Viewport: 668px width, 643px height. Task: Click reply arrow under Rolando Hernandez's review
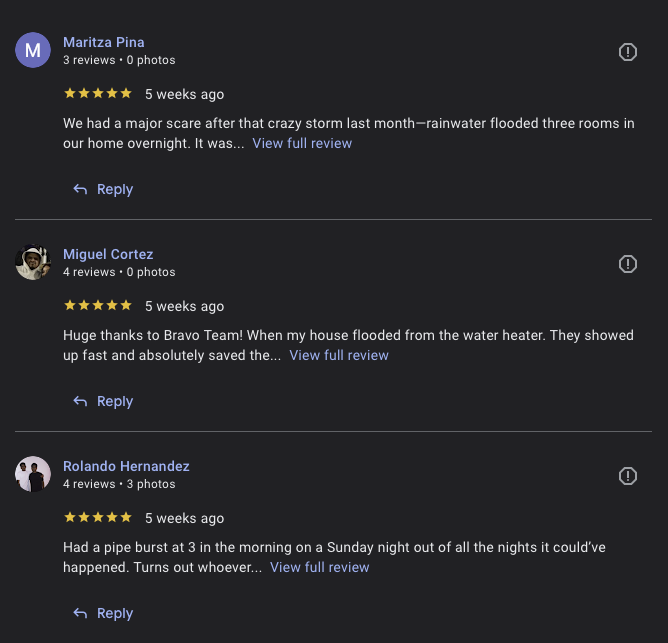coord(81,613)
